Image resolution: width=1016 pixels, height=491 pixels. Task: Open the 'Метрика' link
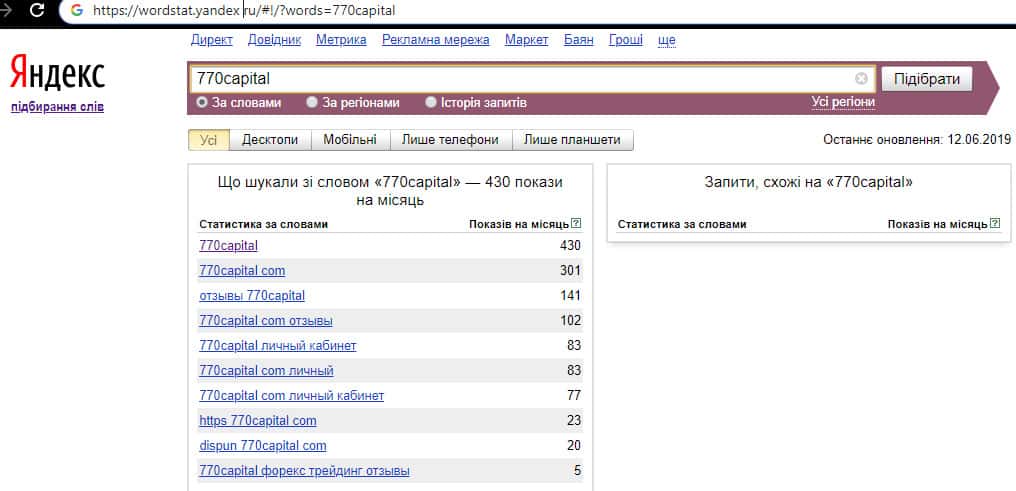(341, 40)
